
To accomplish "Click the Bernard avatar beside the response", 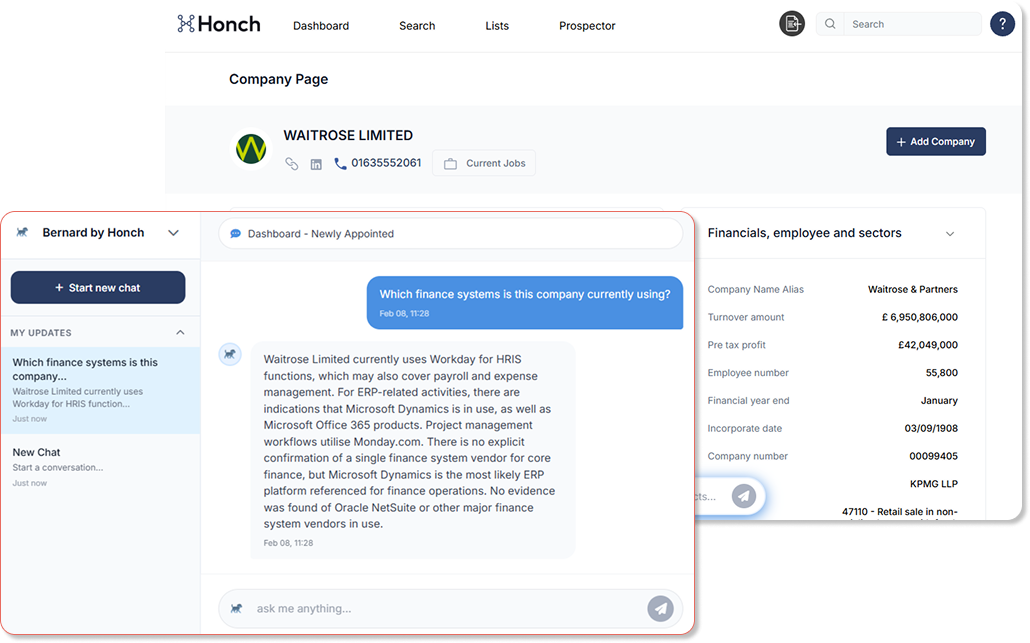I will (x=230, y=355).
